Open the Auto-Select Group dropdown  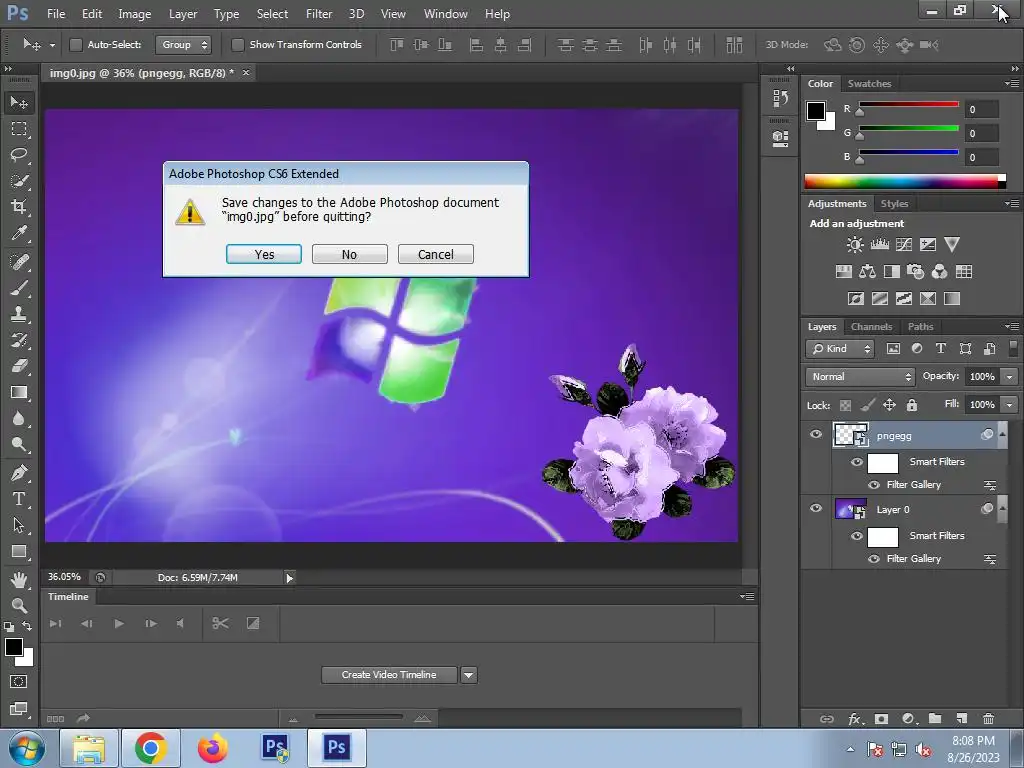coord(183,44)
